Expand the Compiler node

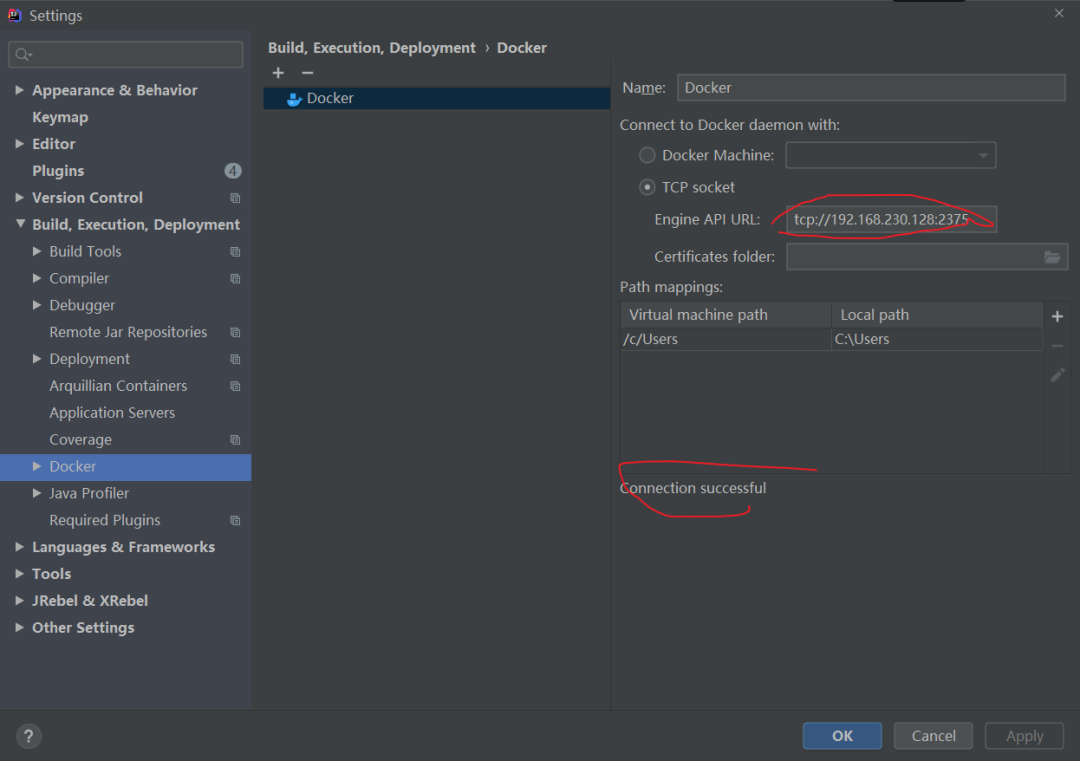37,278
